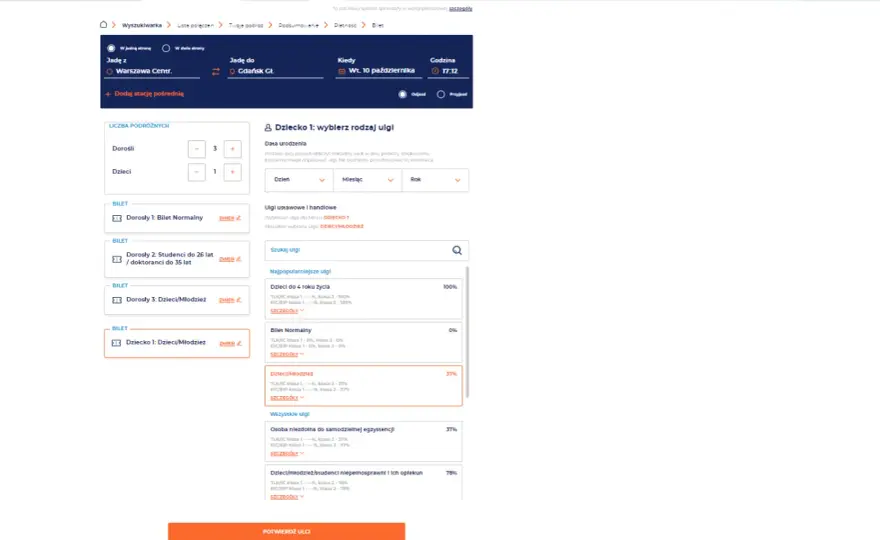880x540 pixels.
Task: Click calendar icon beside travel date
Action: click(x=342, y=71)
